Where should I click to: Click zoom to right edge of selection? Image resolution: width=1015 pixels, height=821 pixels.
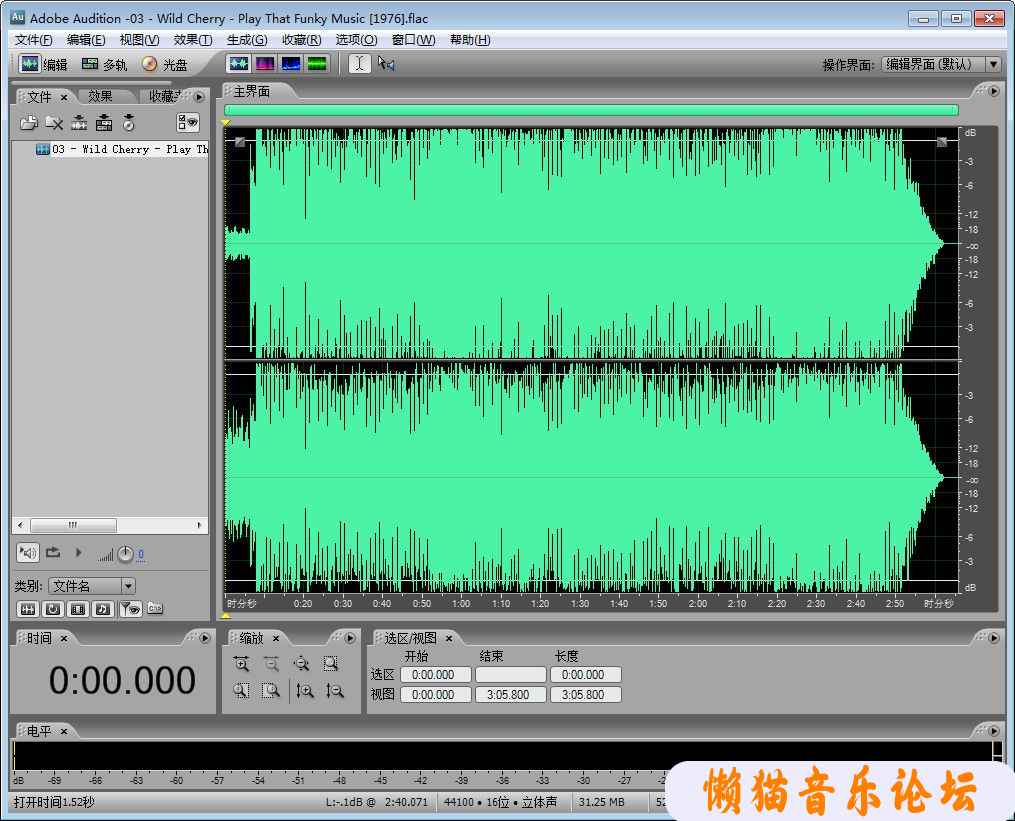pyautogui.click(x=271, y=691)
